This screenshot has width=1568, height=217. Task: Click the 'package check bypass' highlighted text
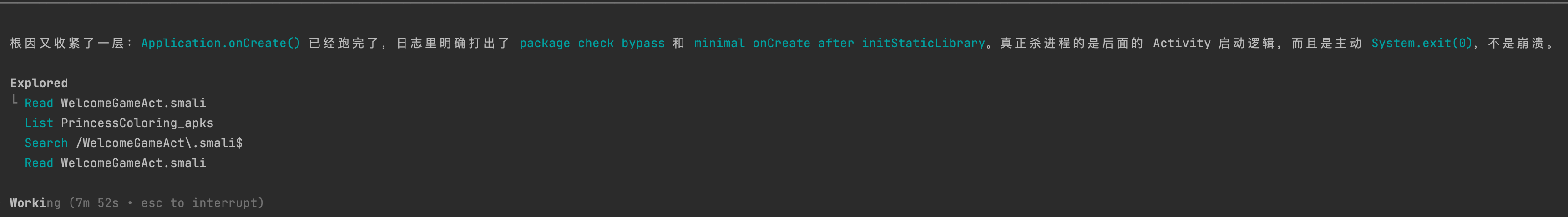[592, 43]
